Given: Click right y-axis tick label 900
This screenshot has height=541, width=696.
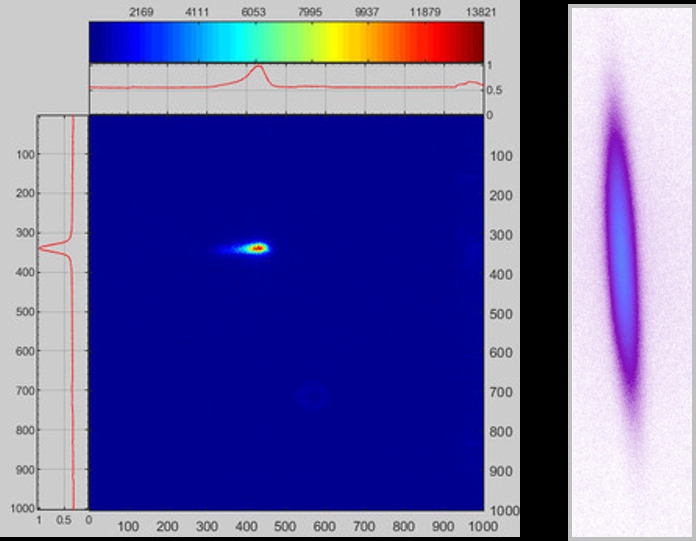Looking at the screenshot, I should (501, 471).
